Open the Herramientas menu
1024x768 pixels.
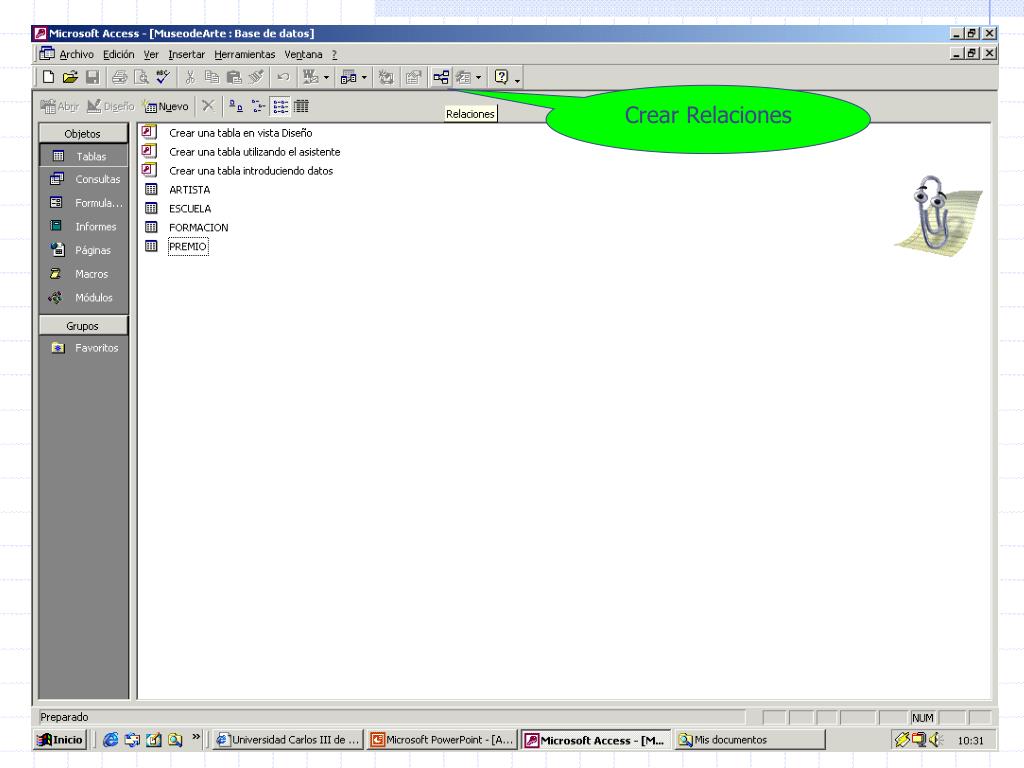point(244,54)
